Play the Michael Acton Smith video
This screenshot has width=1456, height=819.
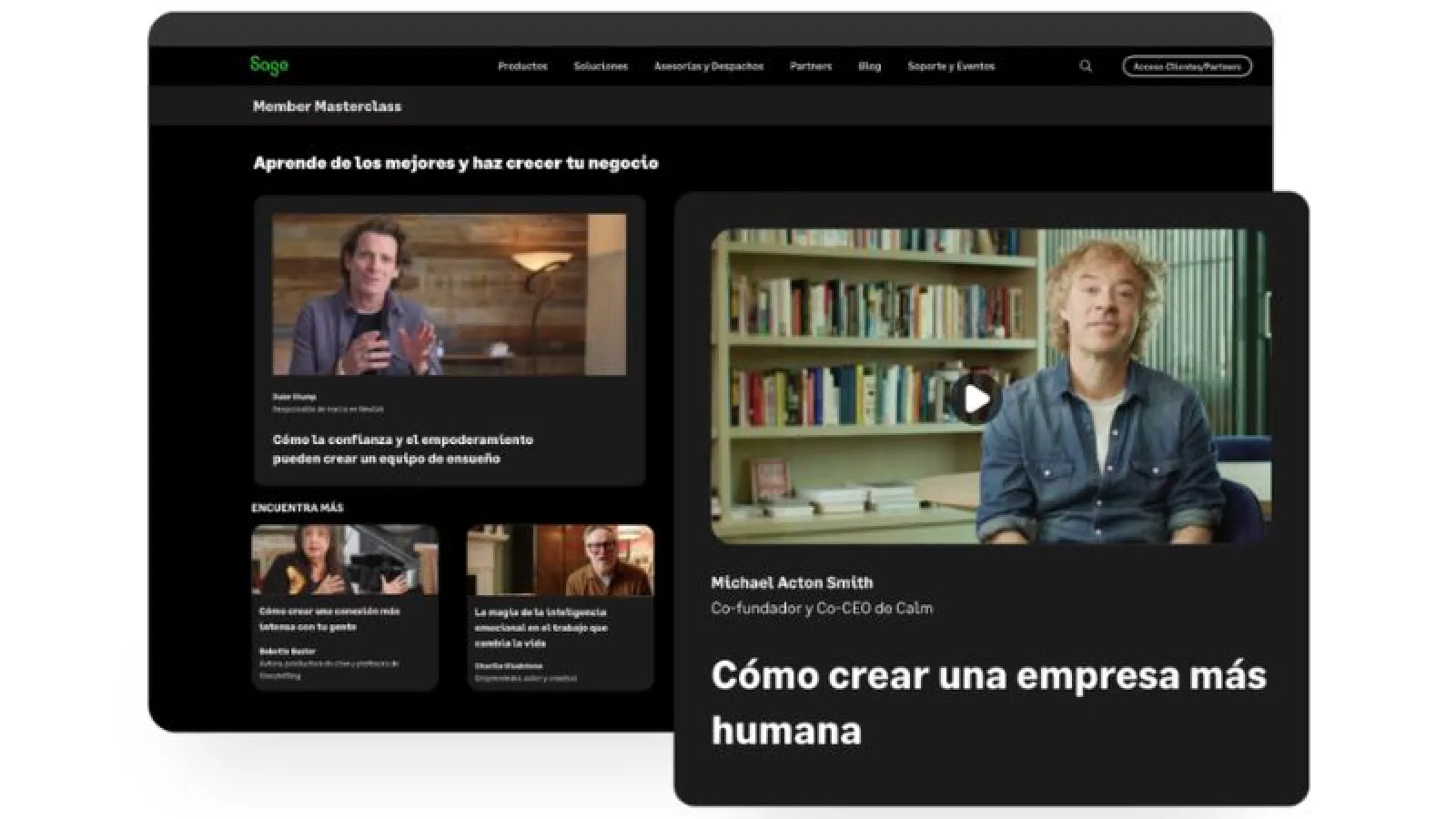click(974, 399)
